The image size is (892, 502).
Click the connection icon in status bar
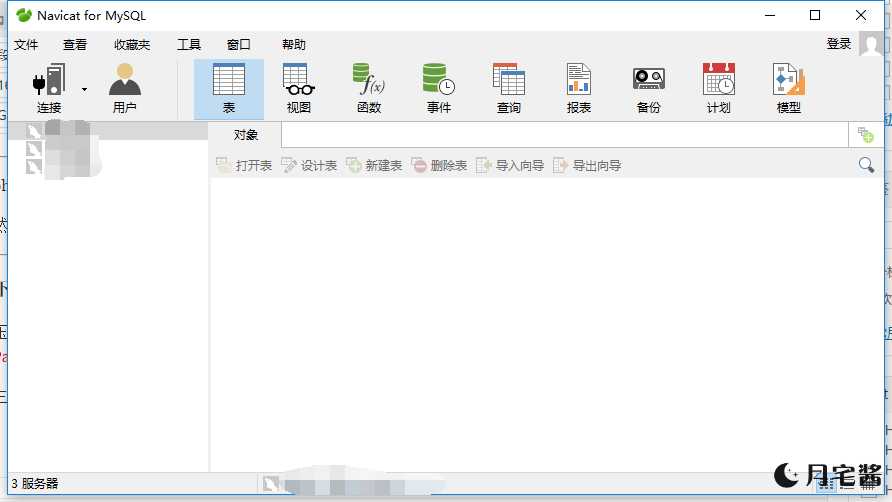point(270,484)
